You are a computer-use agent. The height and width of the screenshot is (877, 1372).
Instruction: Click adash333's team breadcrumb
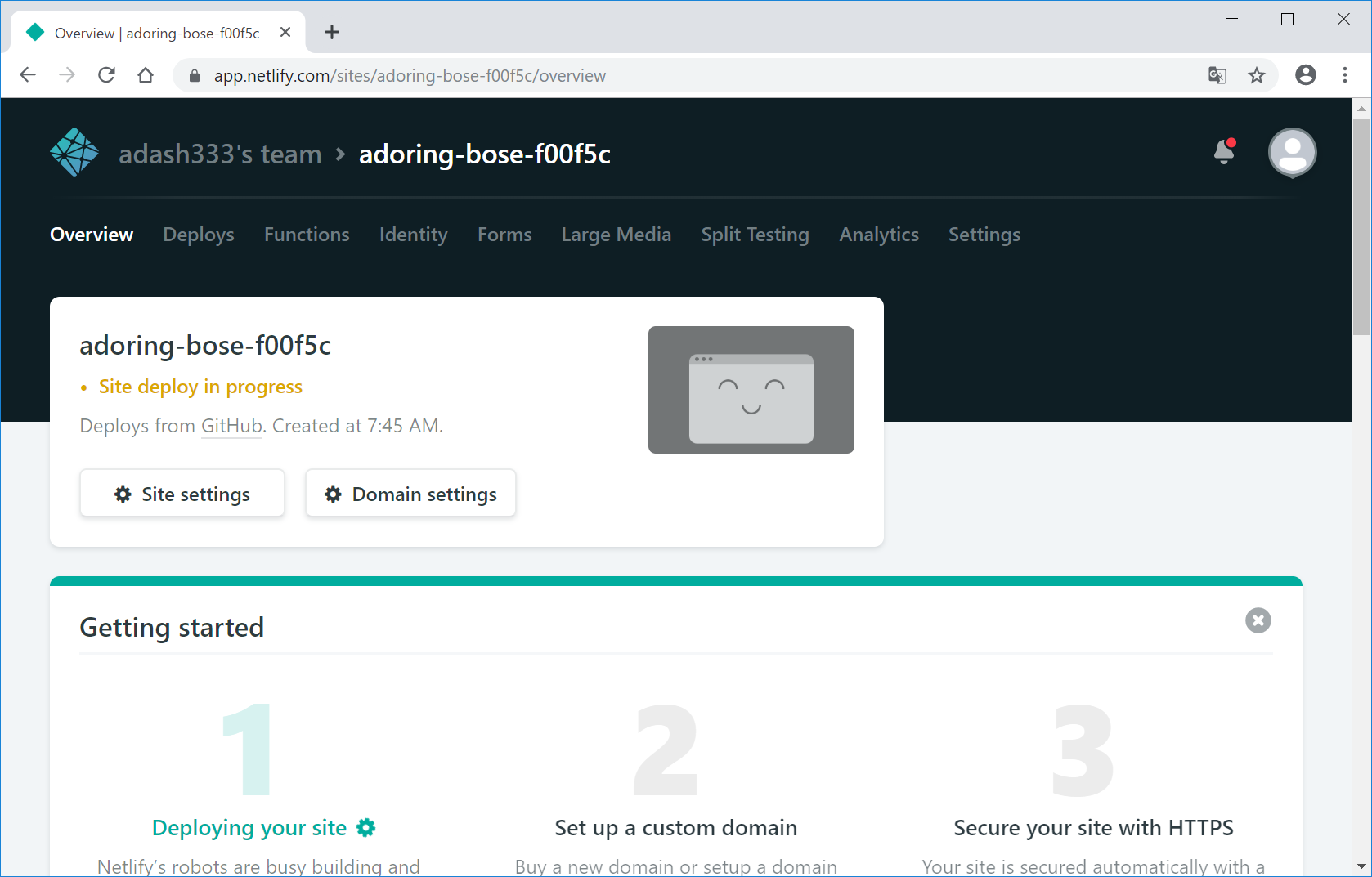click(x=220, y=154)
